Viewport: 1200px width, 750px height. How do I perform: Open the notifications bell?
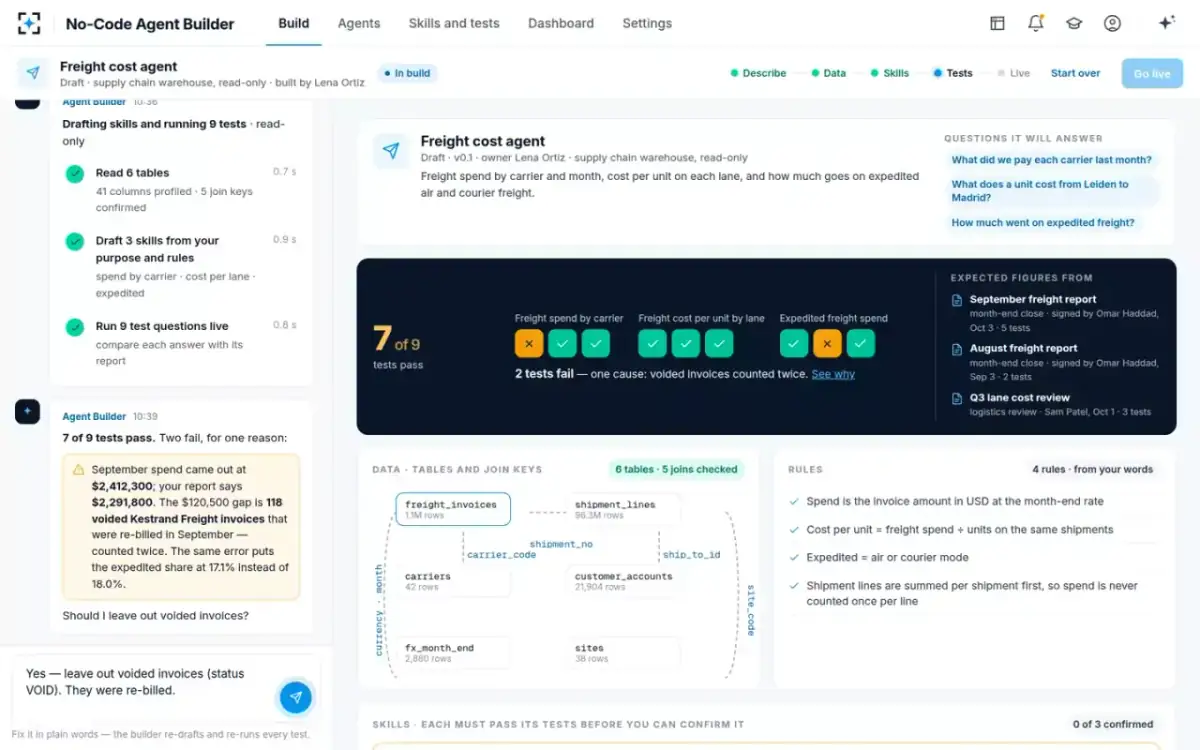click(x=1036, y=23)
